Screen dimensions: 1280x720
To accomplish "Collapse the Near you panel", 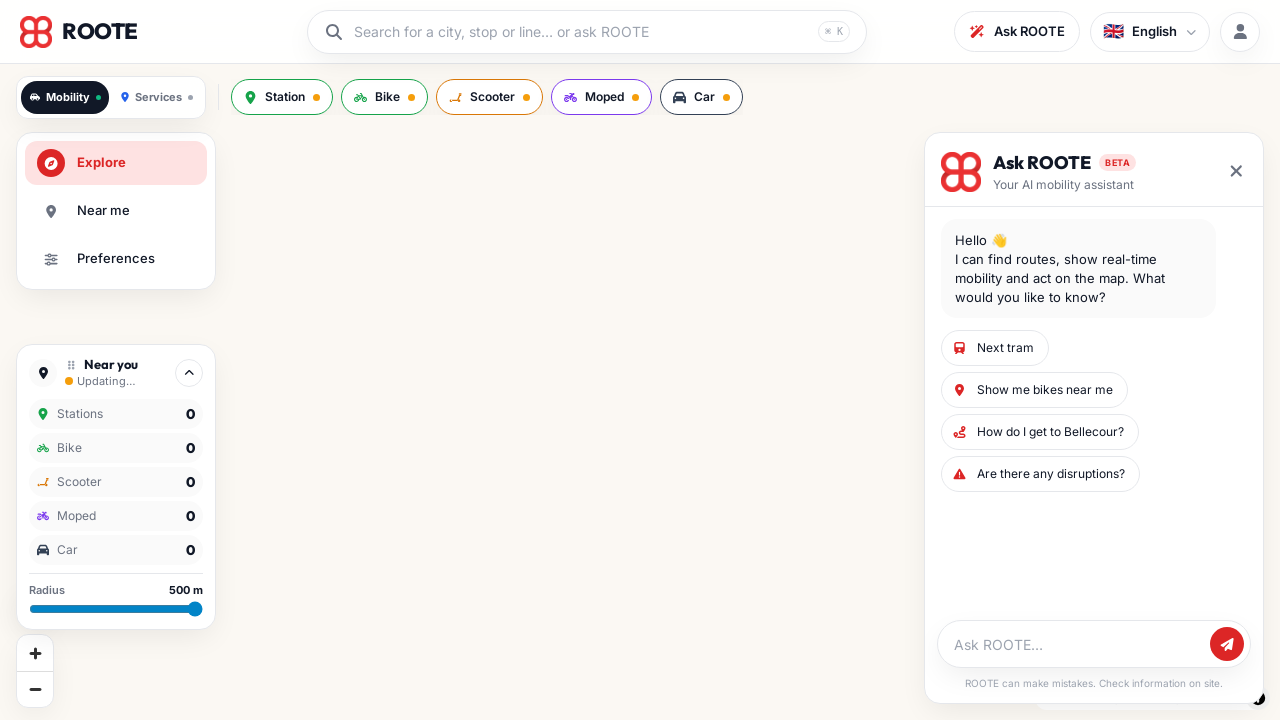I will tap(189, 373).
